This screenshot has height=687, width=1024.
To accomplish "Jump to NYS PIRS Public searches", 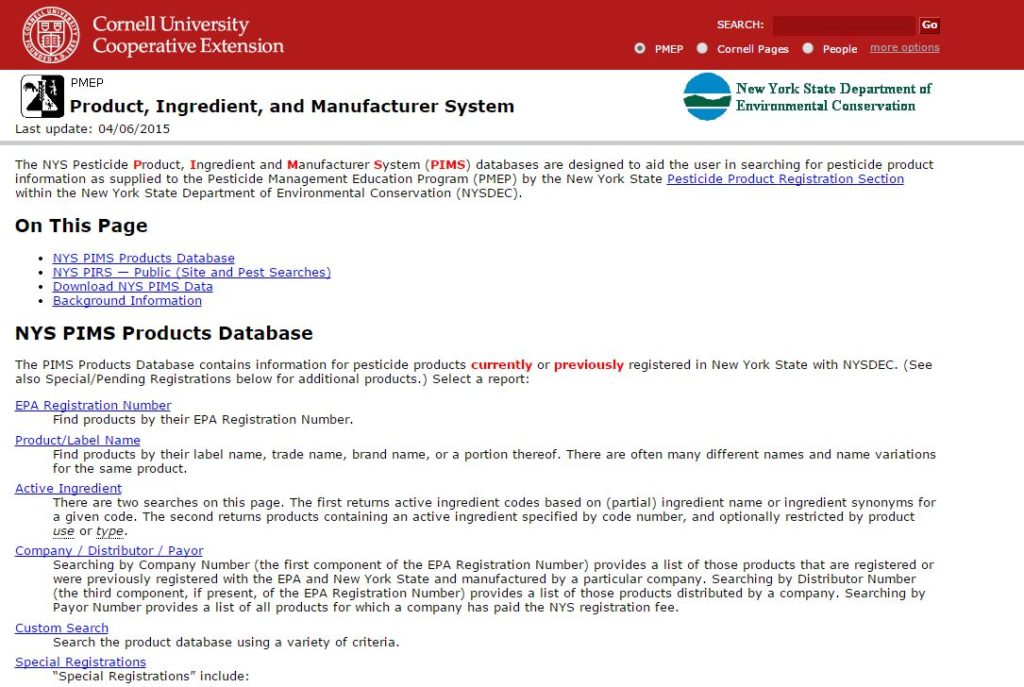I will click(x=191, y=272).
